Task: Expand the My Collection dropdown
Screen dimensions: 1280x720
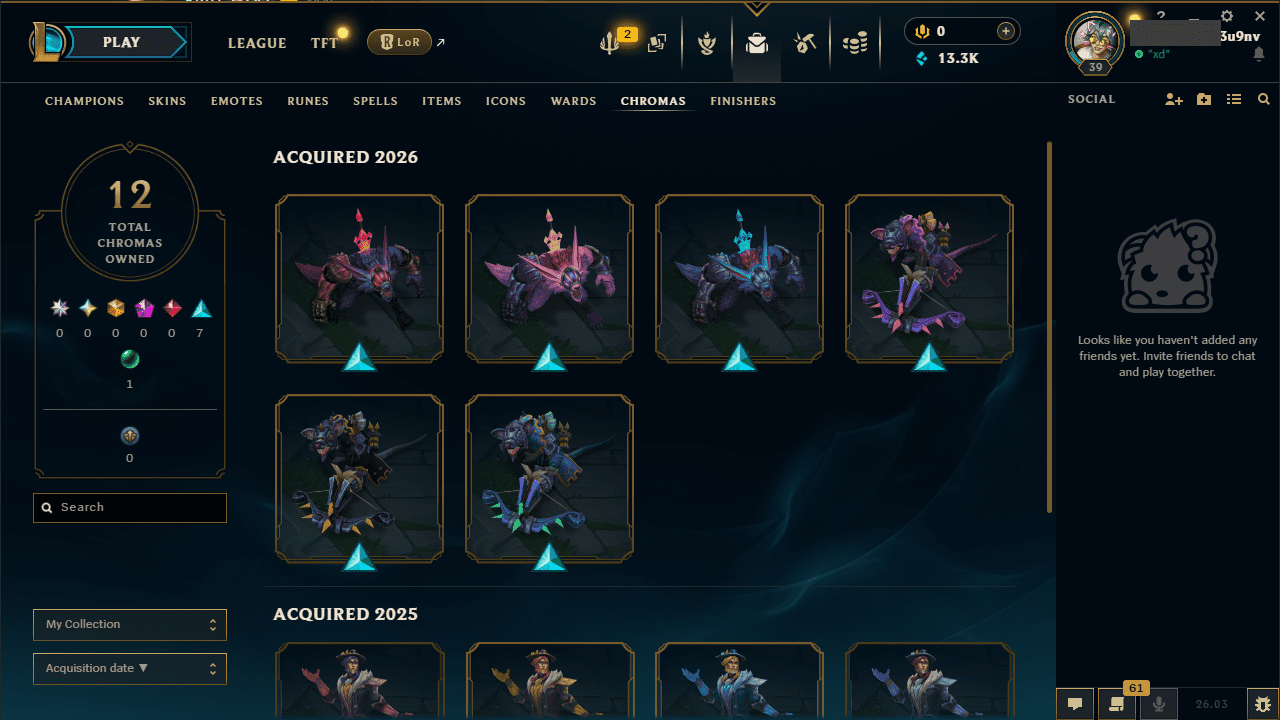Action: pos(130,625)
